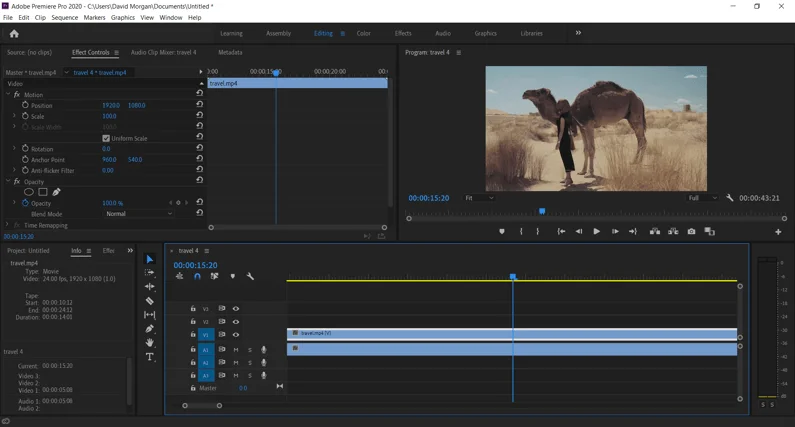Hide track V3 with its eye icon
Screen dimensions: 795x427
pos(236,309)
